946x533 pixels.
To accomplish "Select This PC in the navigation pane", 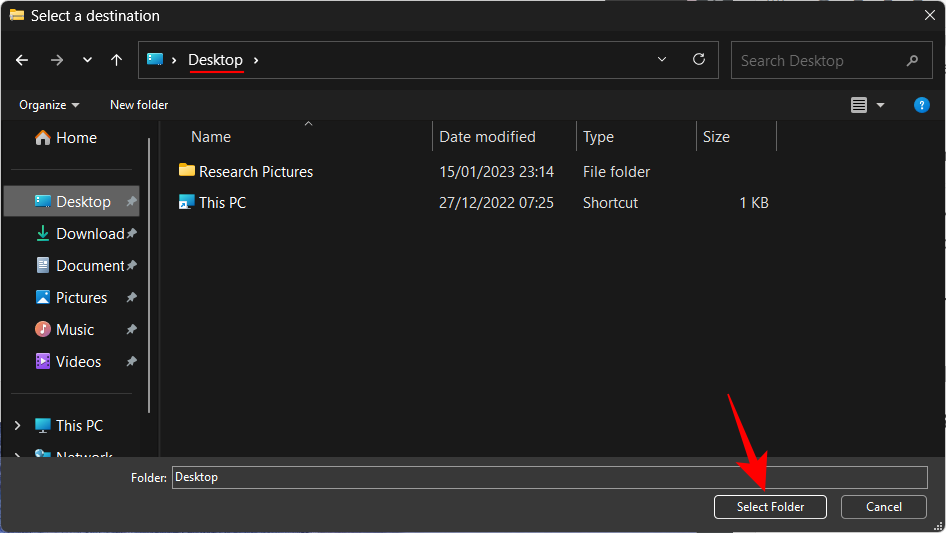I will tap(68, 426).
